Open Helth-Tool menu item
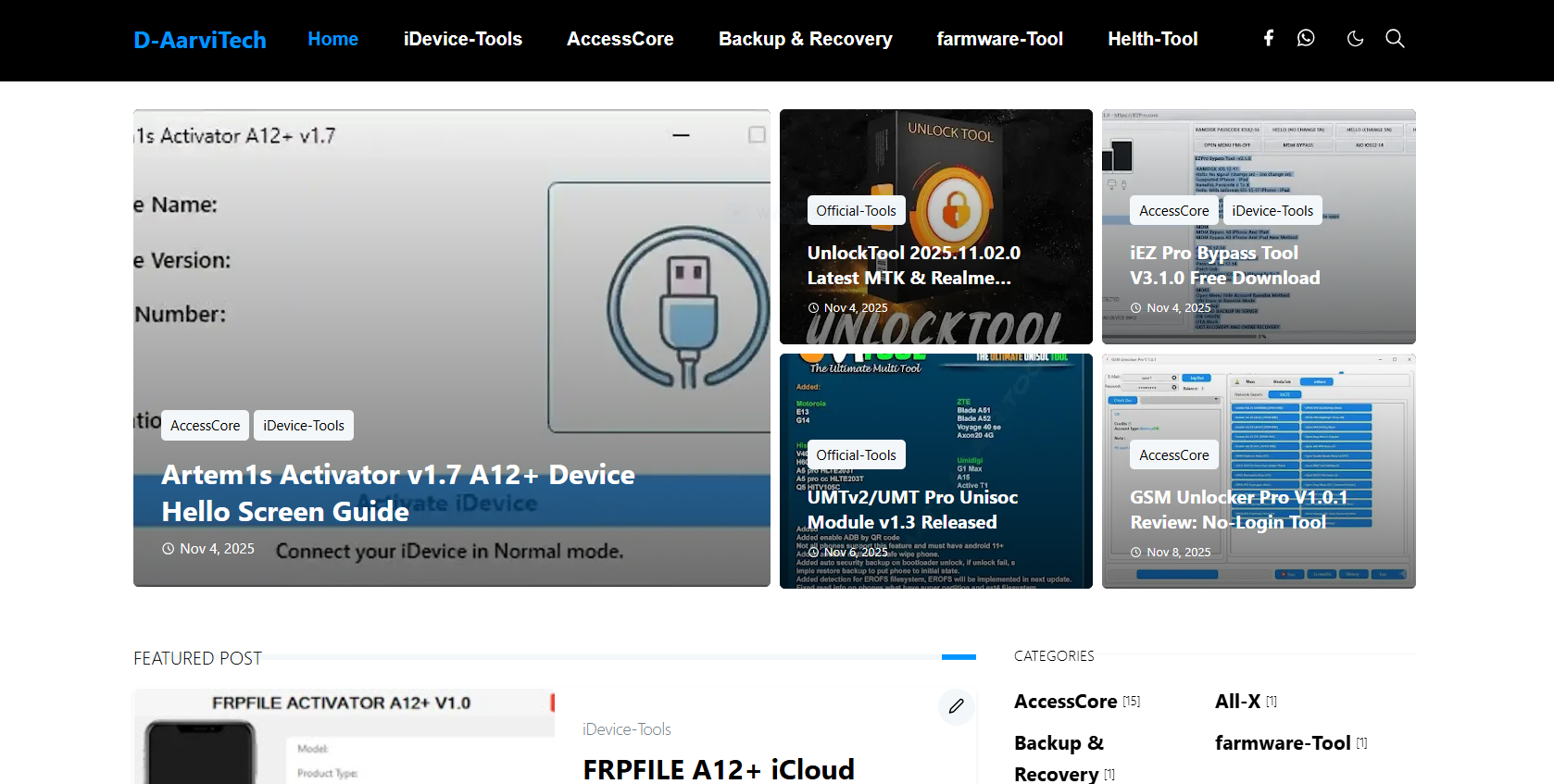Image resolution: width=1554 pixels, height=784 pixels. [x=1153, y=39]
